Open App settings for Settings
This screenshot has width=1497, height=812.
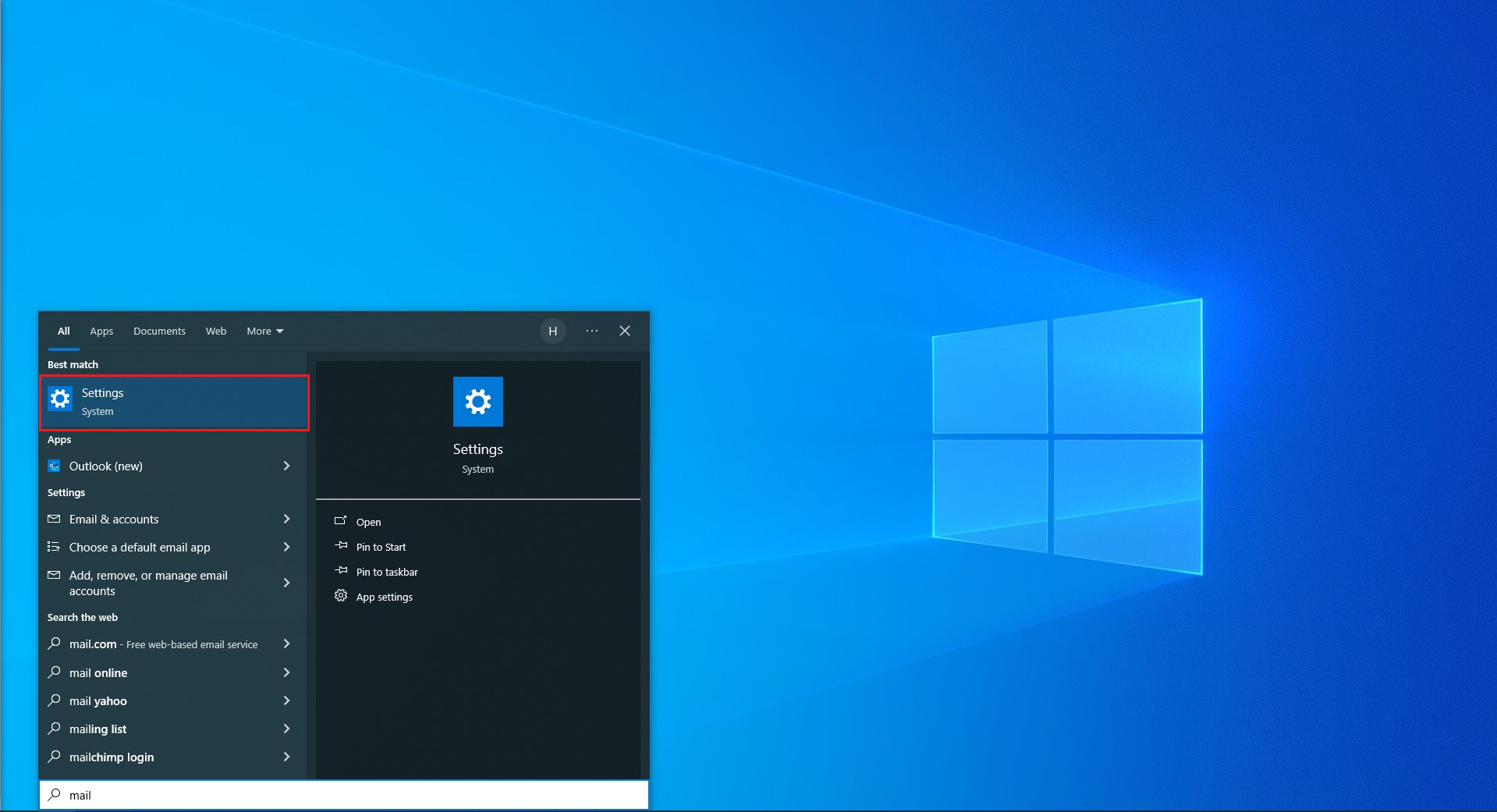click(x=384, y=597)
